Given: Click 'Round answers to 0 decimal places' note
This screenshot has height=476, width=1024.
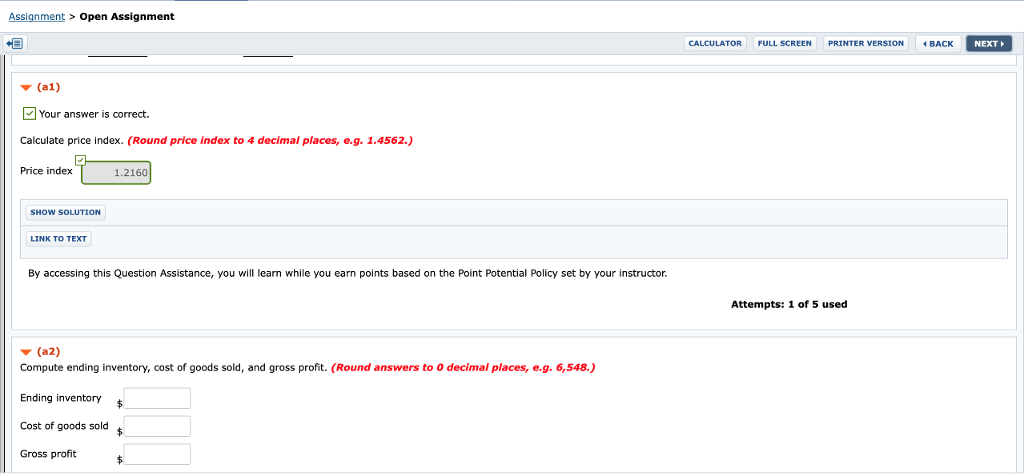Looking at the screenshot, I should [x=464, y=367].
